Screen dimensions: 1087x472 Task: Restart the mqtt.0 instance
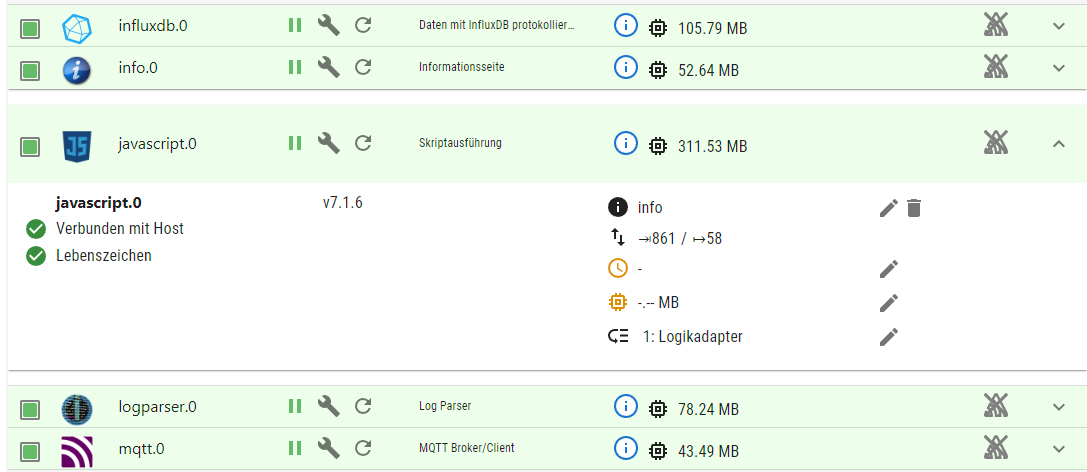[363, 447]
